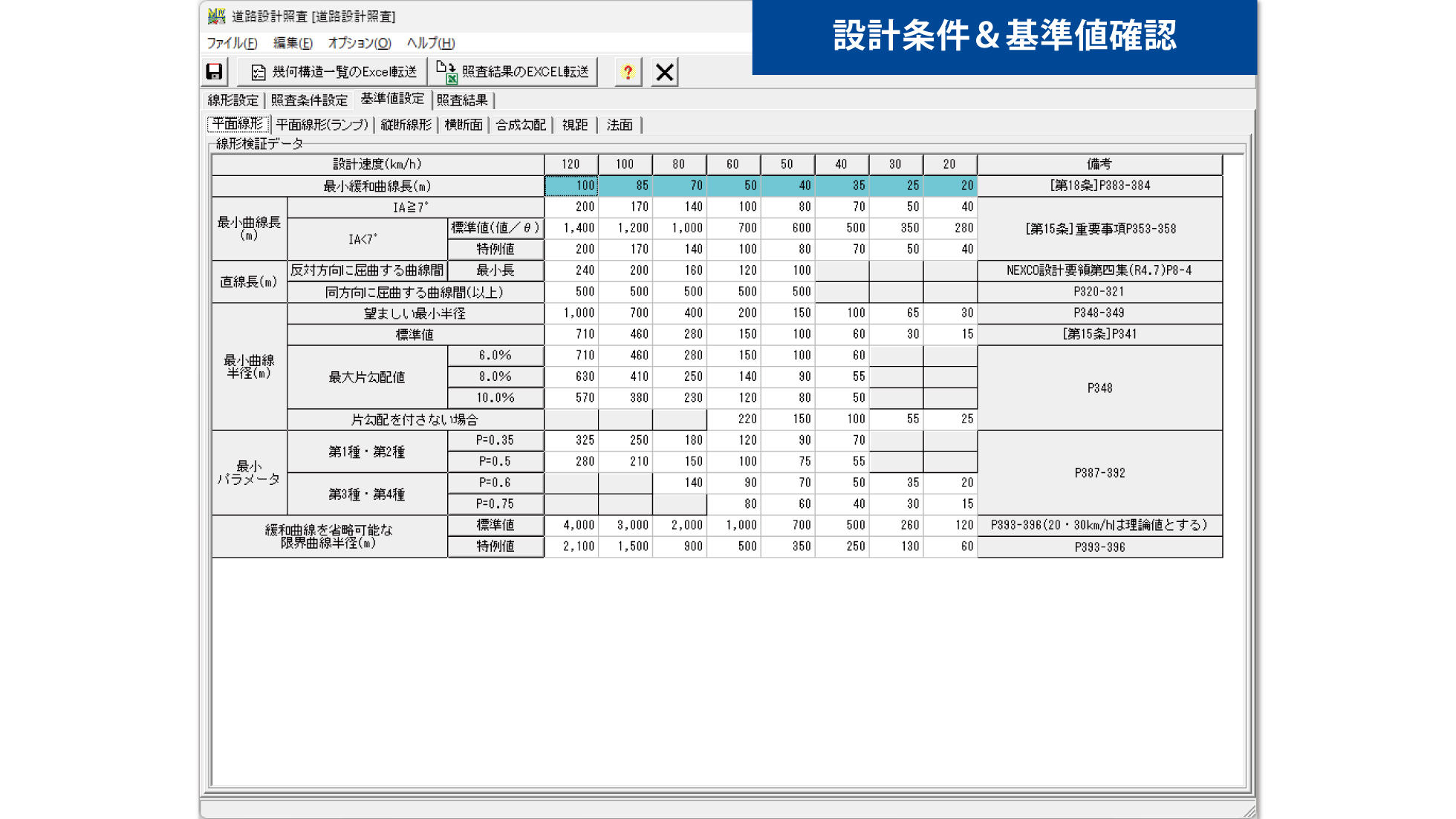This screenshot has width=1456, height=819.
Task: Click the application icon in title bar
Action: pos(216,16)
